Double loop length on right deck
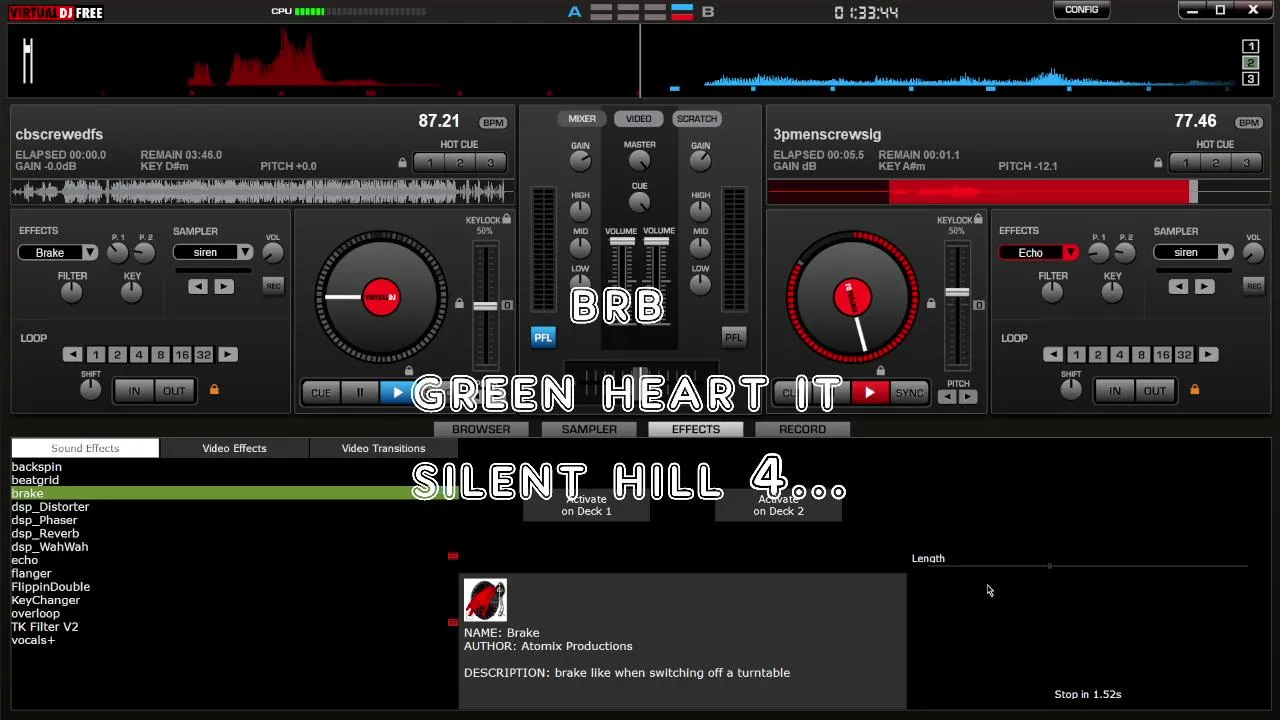The width and height of the screenshot is (1280, 720). [1208, 355]
